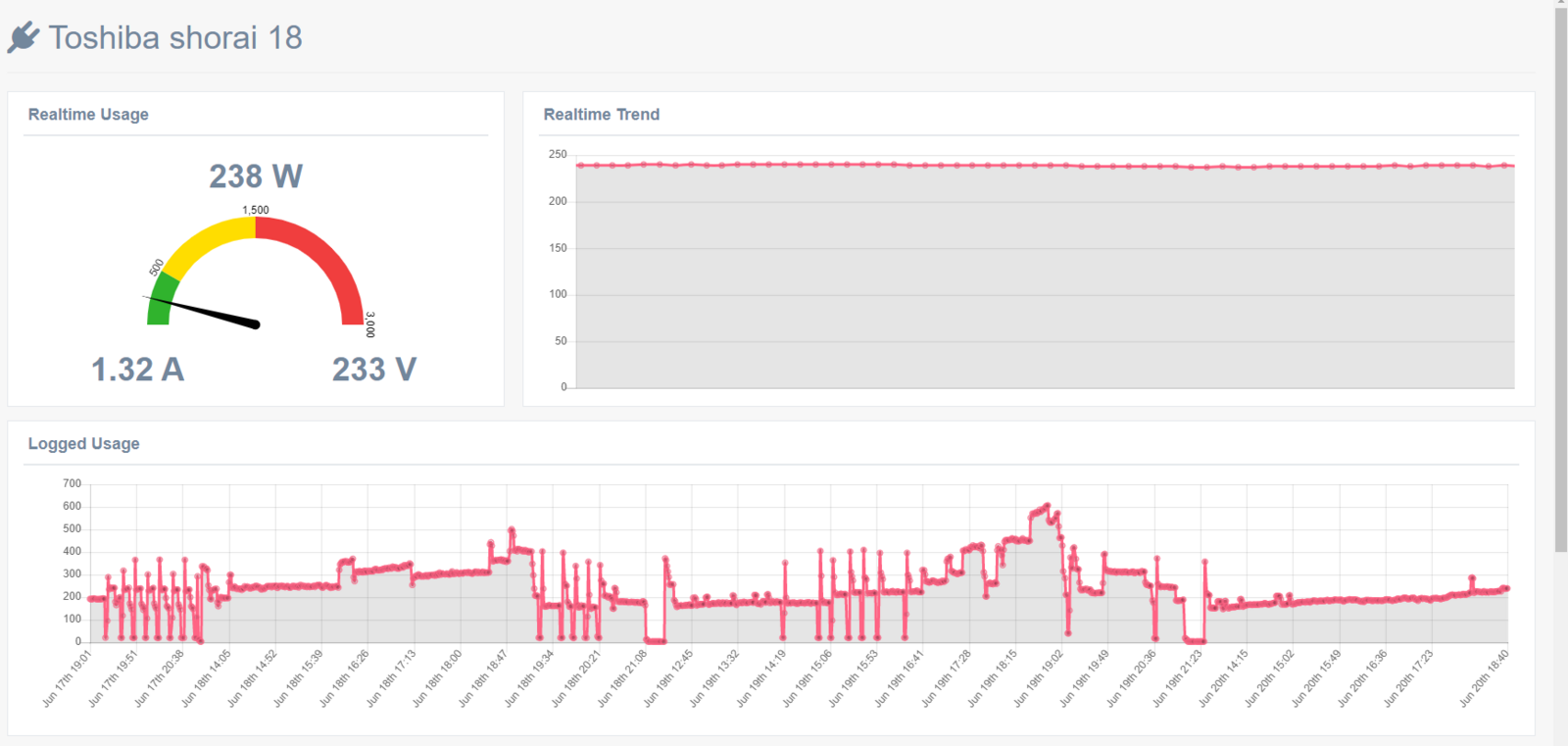
Task: Click the 'Jun 17th 20:38' time label
Action: tap(159, 677)
